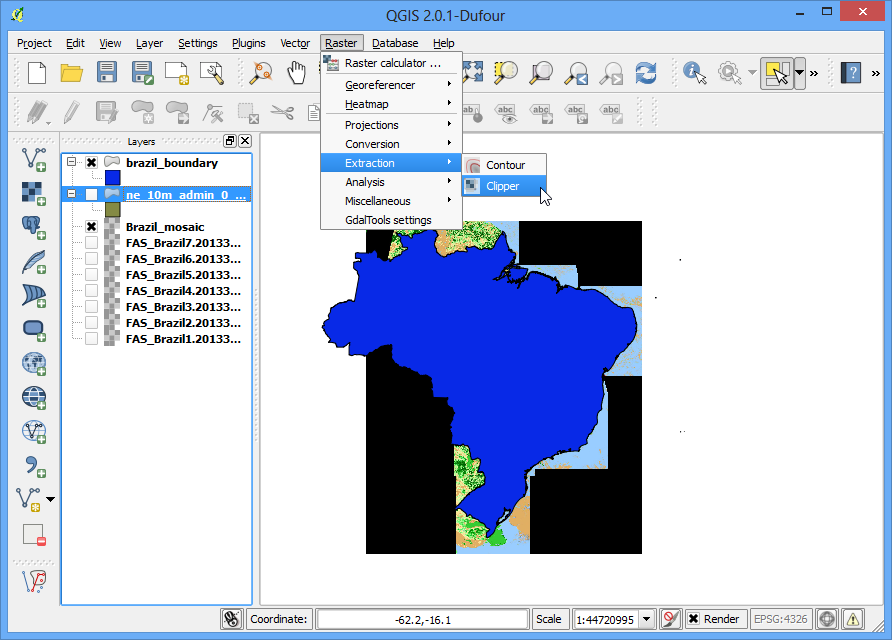Click the Select Features tool
This screenshot has width=892, height=640.
tap(777, 73)
